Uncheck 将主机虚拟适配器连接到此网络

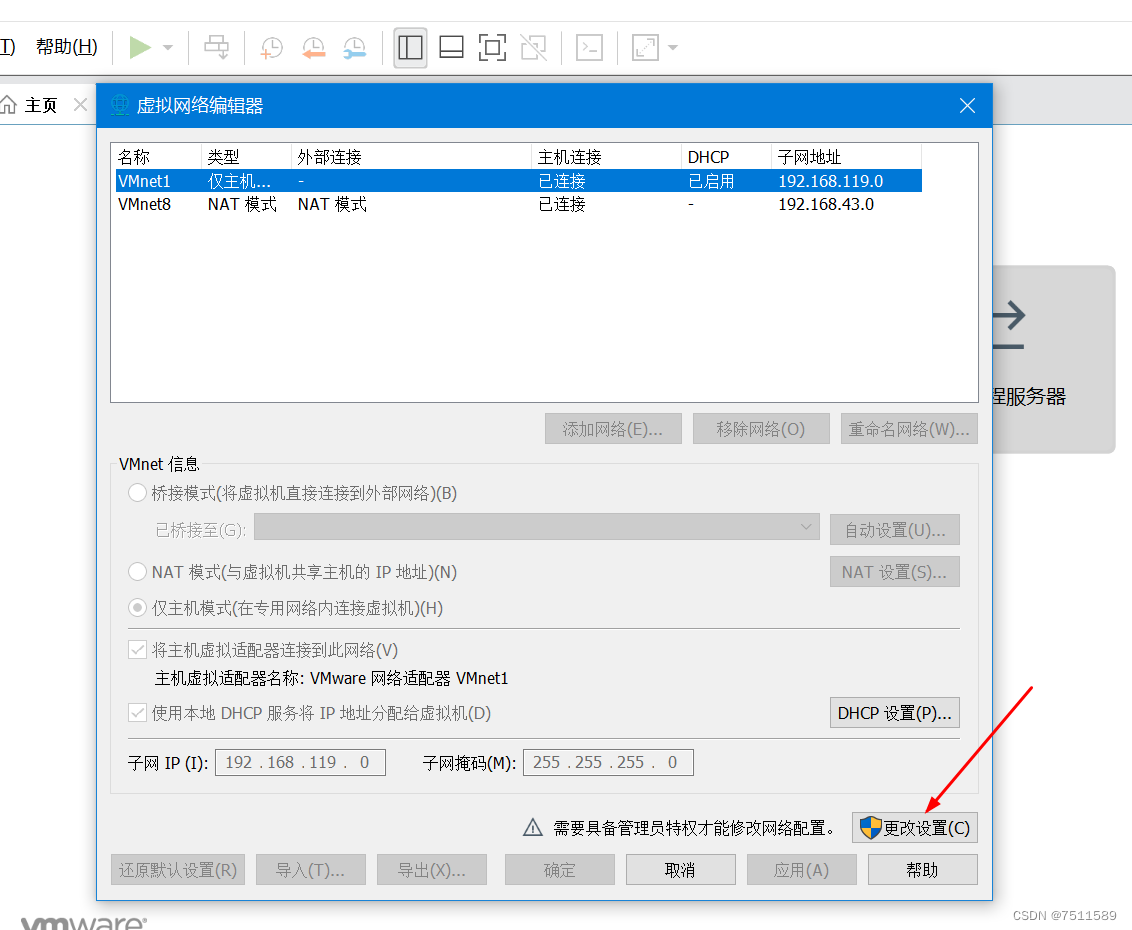point(137,648)
